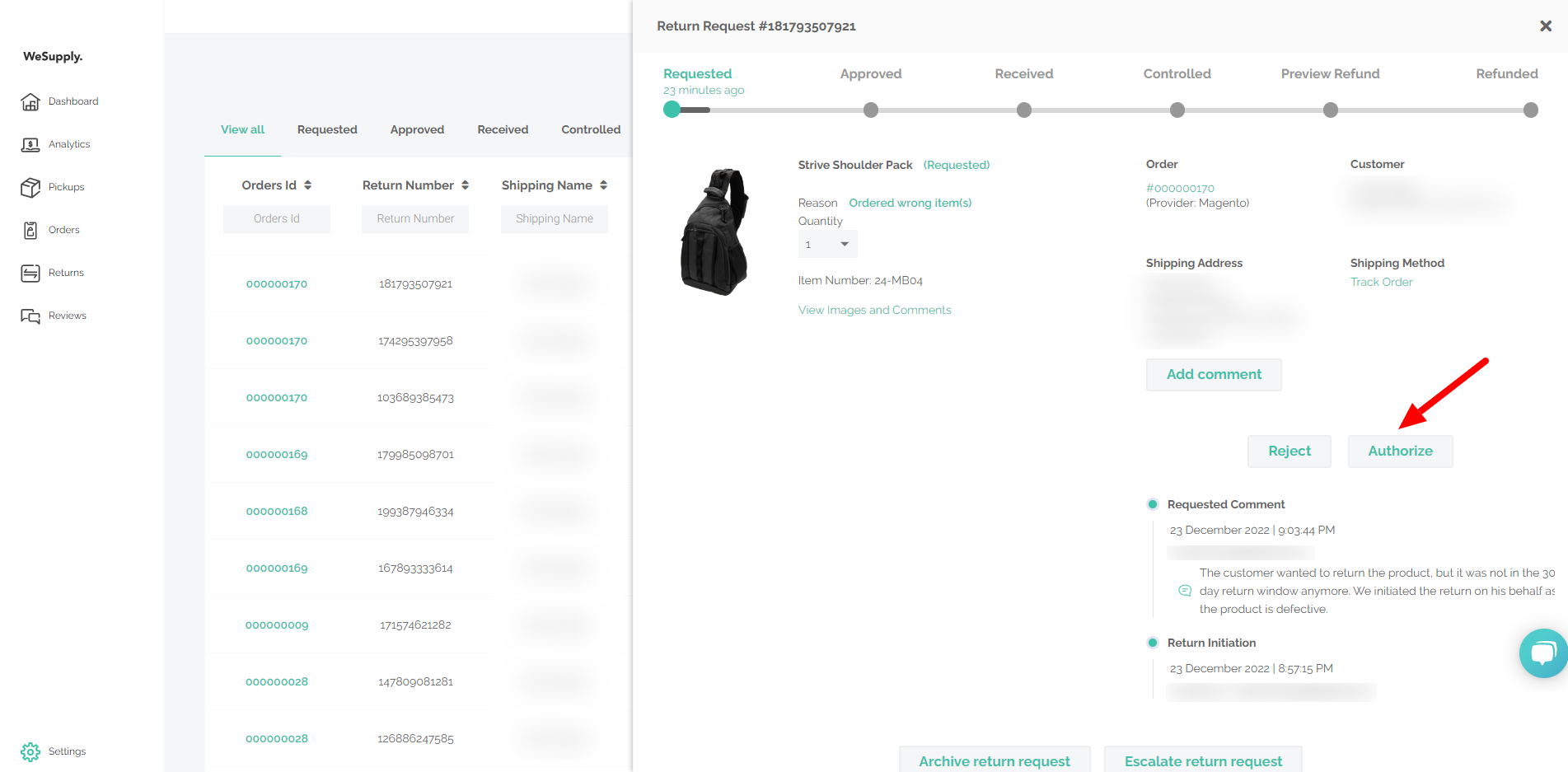Select the Returns sidebar icon
Viewport: 1568px width, 772px height.
[30, 273]
